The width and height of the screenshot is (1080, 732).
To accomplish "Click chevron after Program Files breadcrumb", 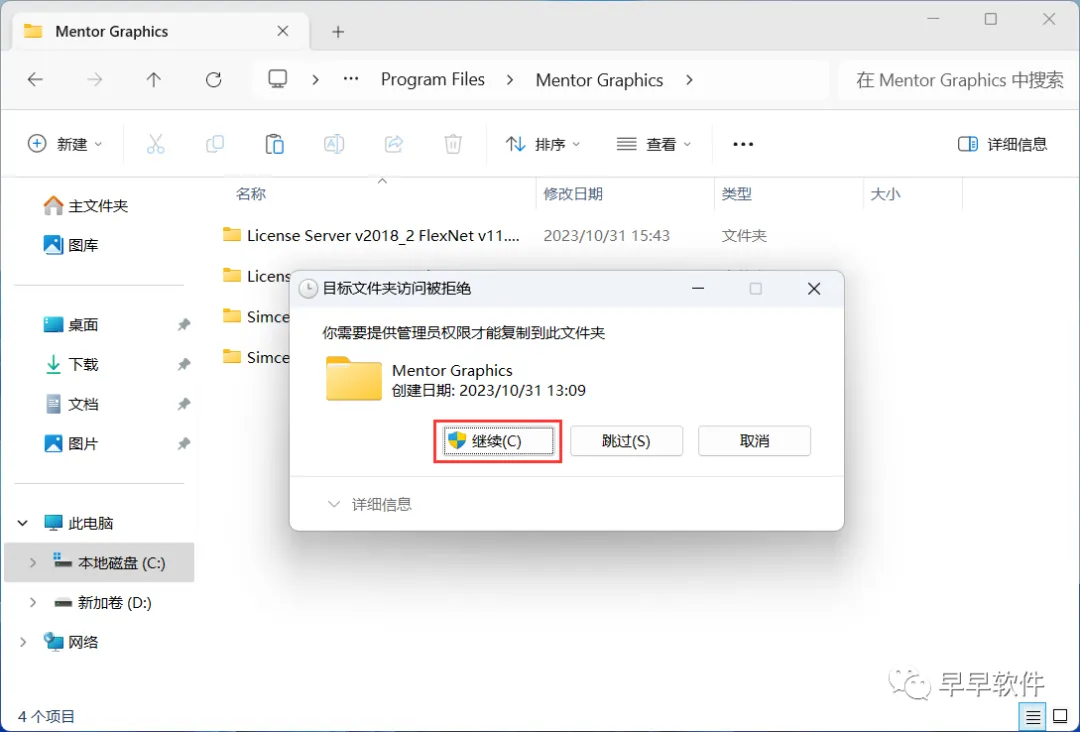I will click(x=510, y=80).
